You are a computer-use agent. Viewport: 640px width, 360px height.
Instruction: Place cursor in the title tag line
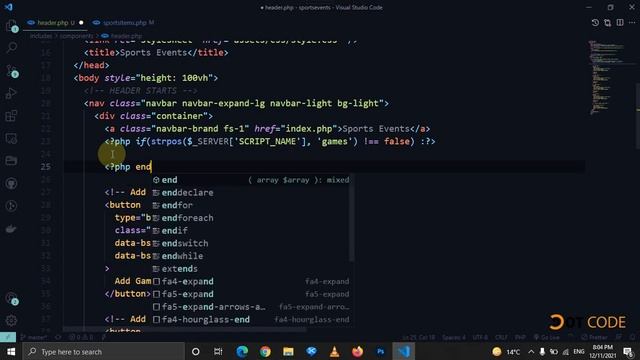pos(156,52)
